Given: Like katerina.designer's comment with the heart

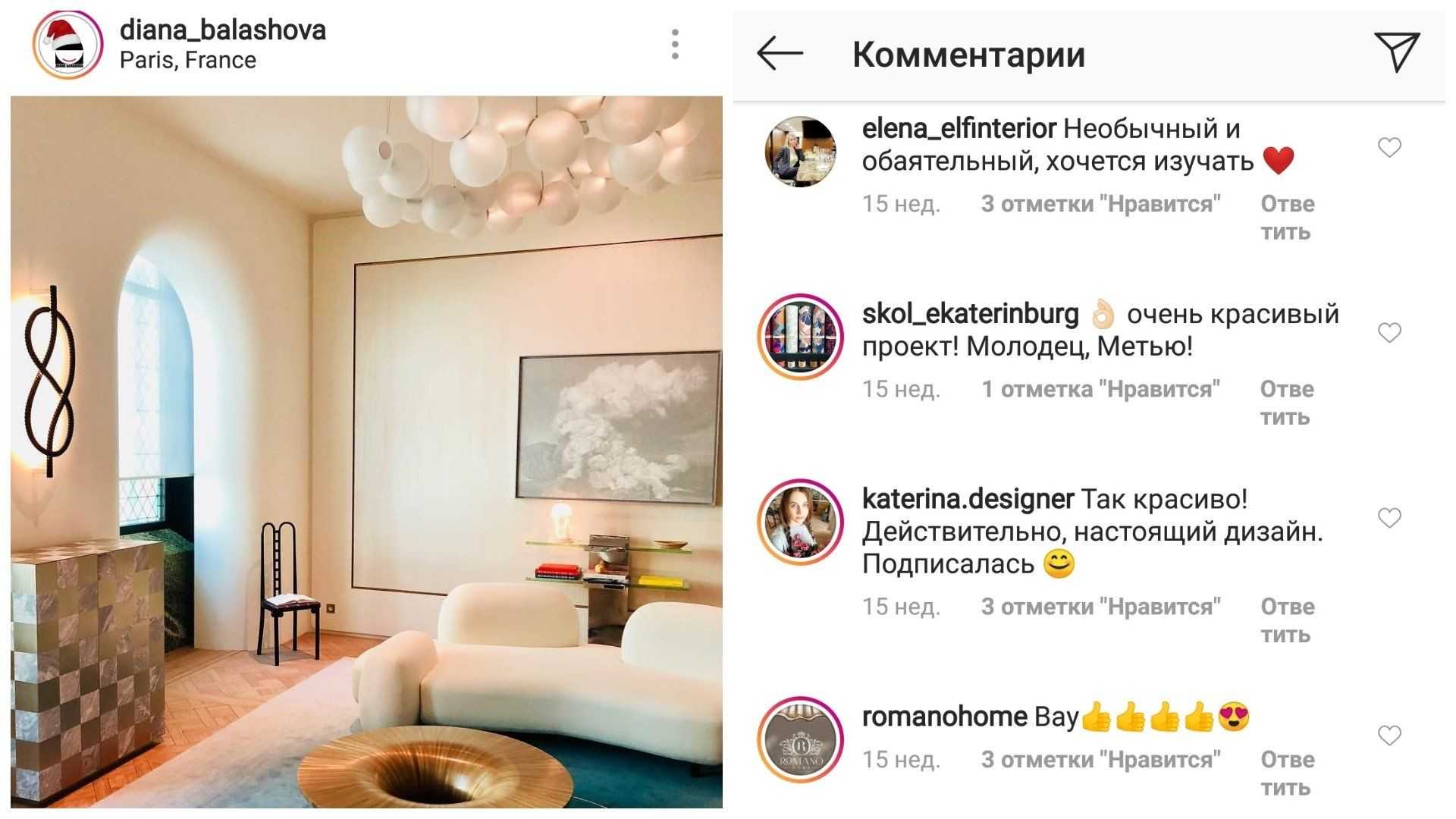Looking at the screenshot, I should (1389, 518).
